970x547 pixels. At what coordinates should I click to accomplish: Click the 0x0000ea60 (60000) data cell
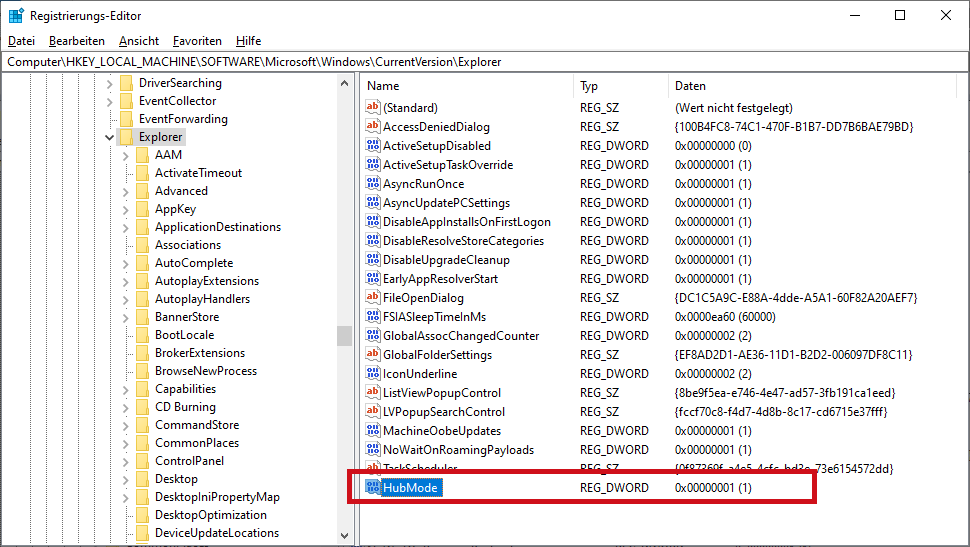pos(725,317)
